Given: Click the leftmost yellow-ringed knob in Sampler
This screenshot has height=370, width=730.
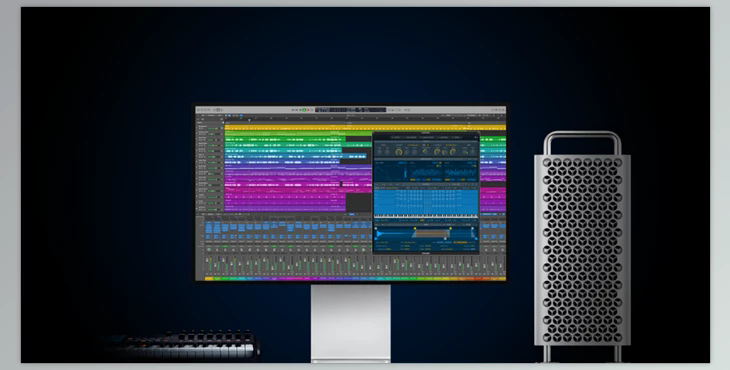Looking at the screenshot, I should click(x=399, y=152).
